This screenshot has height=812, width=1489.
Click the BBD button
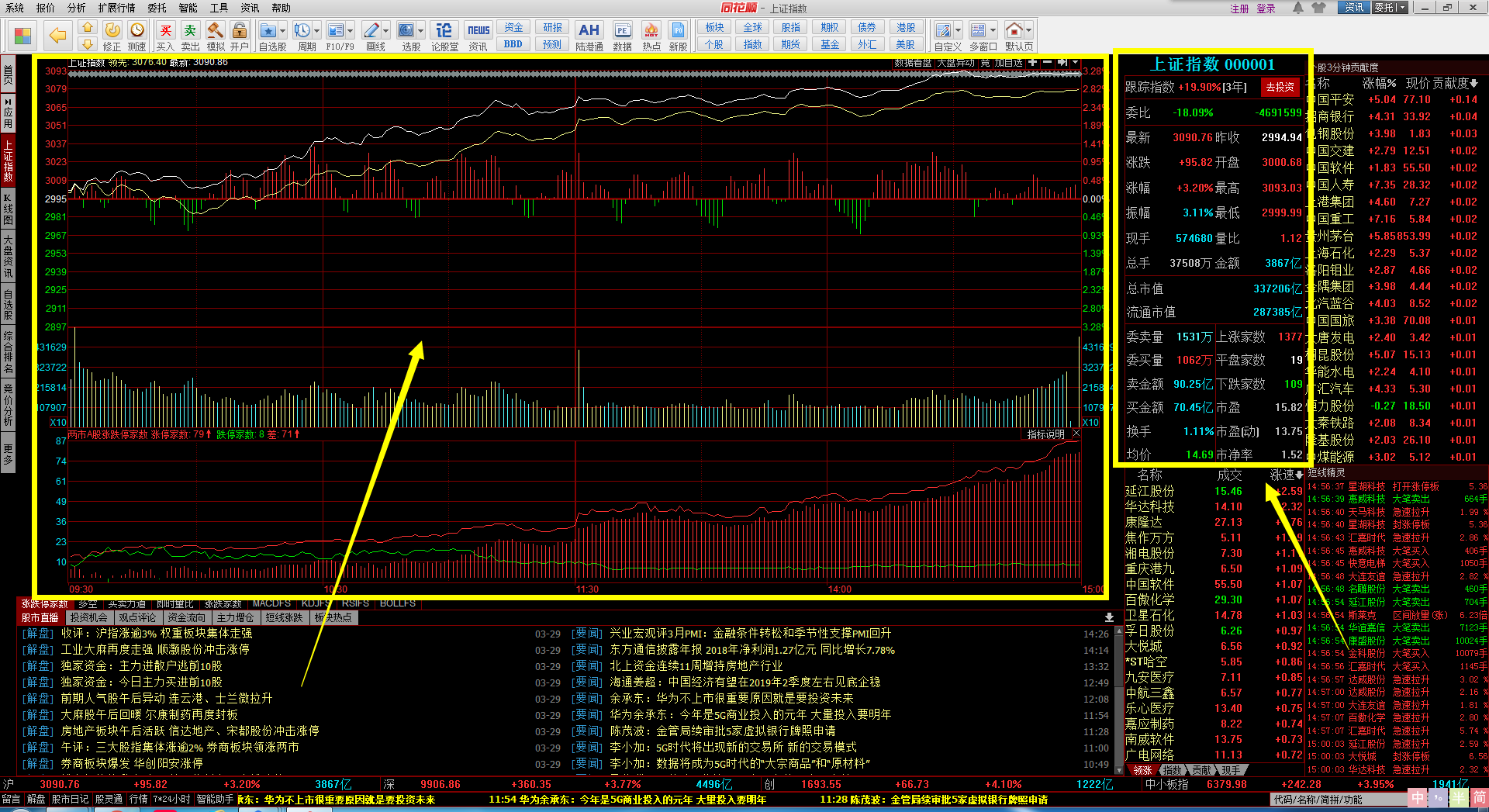point(513,44)
